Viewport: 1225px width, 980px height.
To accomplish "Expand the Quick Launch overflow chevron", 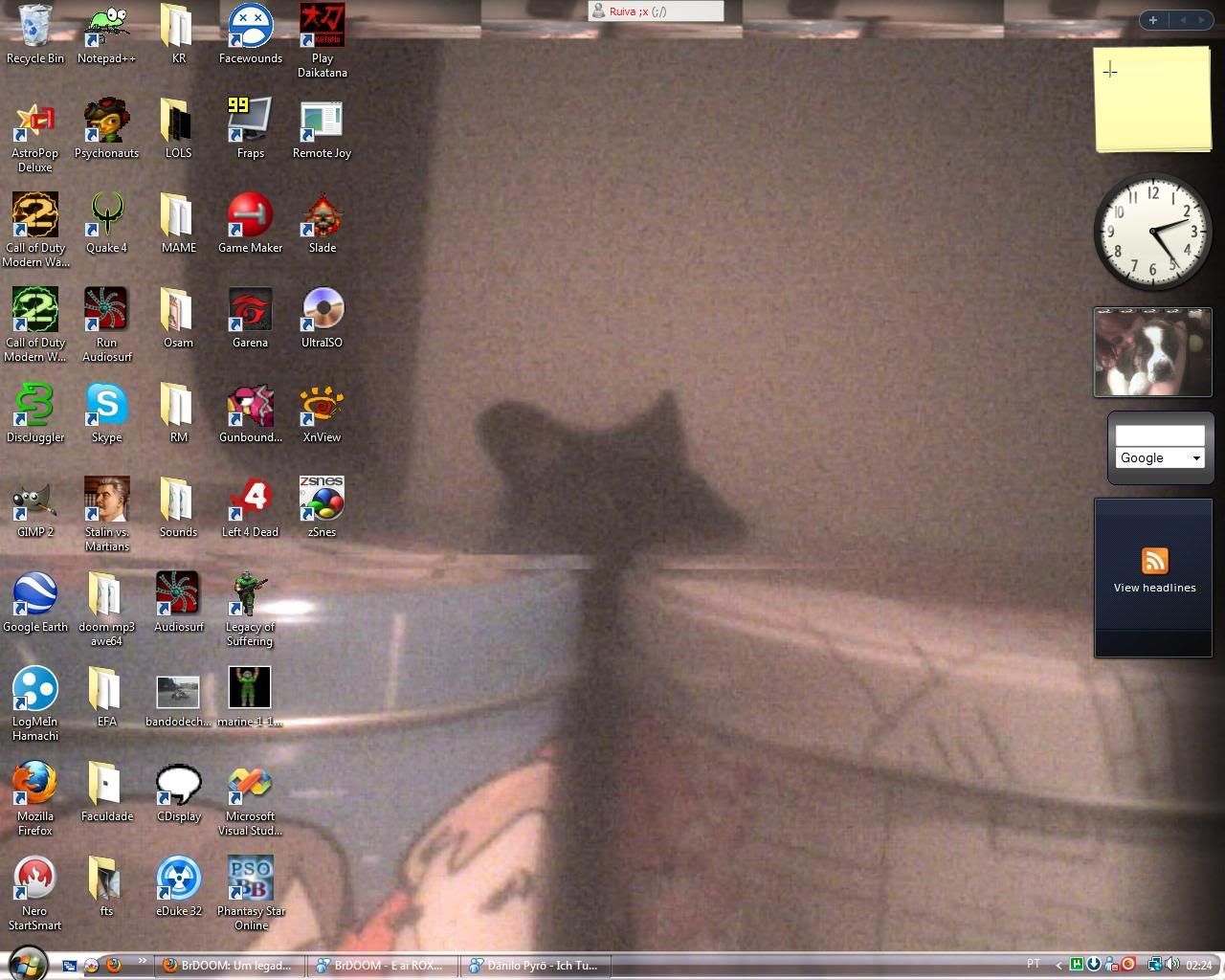I will click(x=143, y=961).
